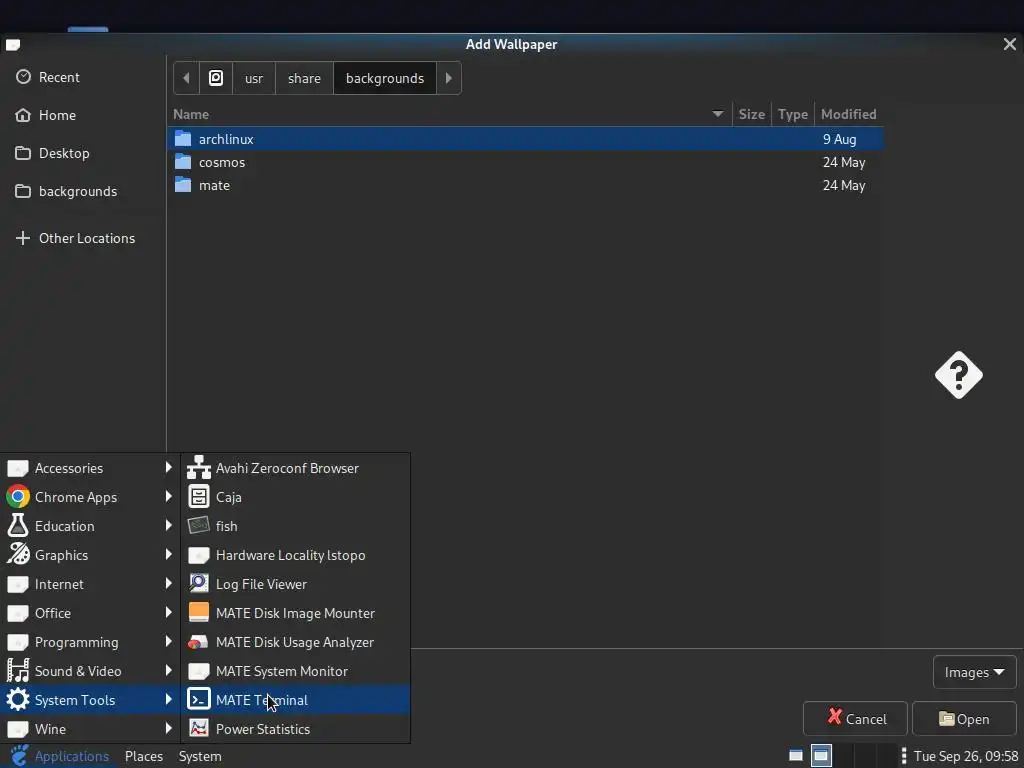Open Desktop folder in sidebar
Viewport: 1024px width, 768px height.
[x=84, y=153]
